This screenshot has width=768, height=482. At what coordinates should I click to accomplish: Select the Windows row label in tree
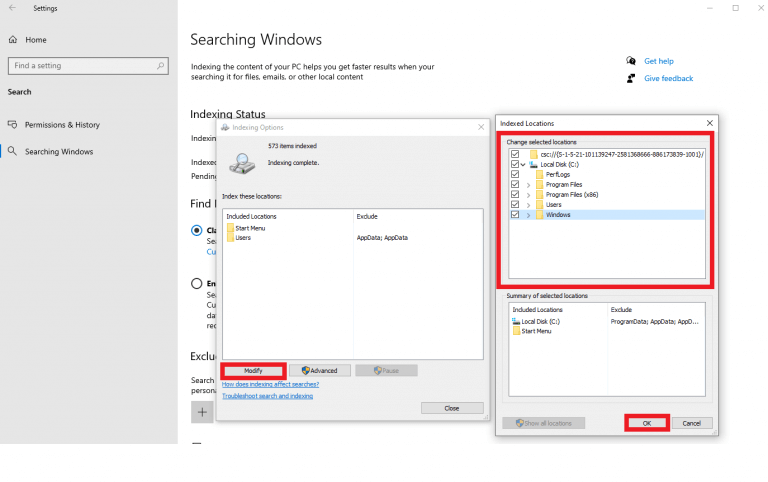pyautogui.click(x=558, y=215)
